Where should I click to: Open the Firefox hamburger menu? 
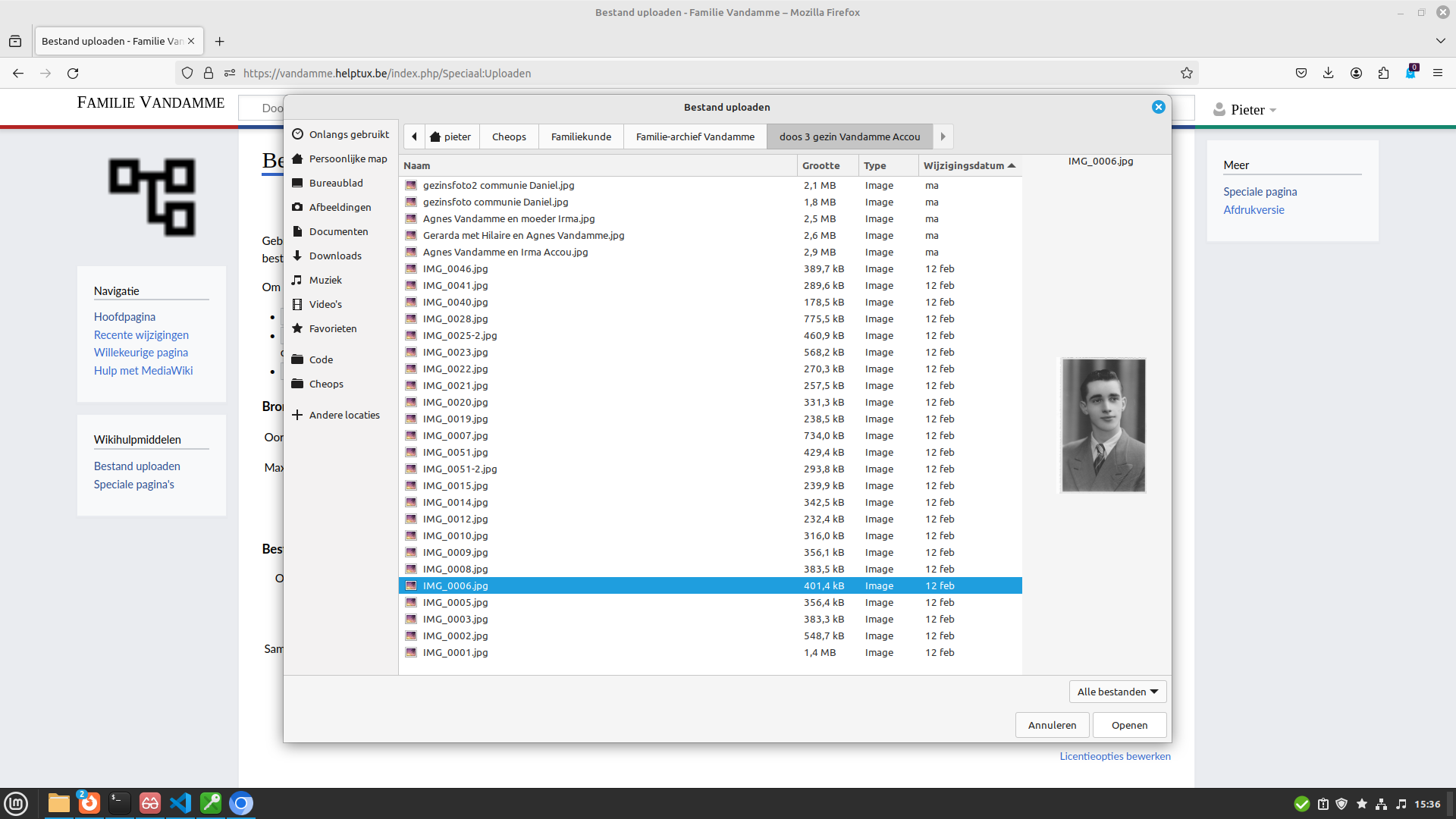pos(1439,73)
